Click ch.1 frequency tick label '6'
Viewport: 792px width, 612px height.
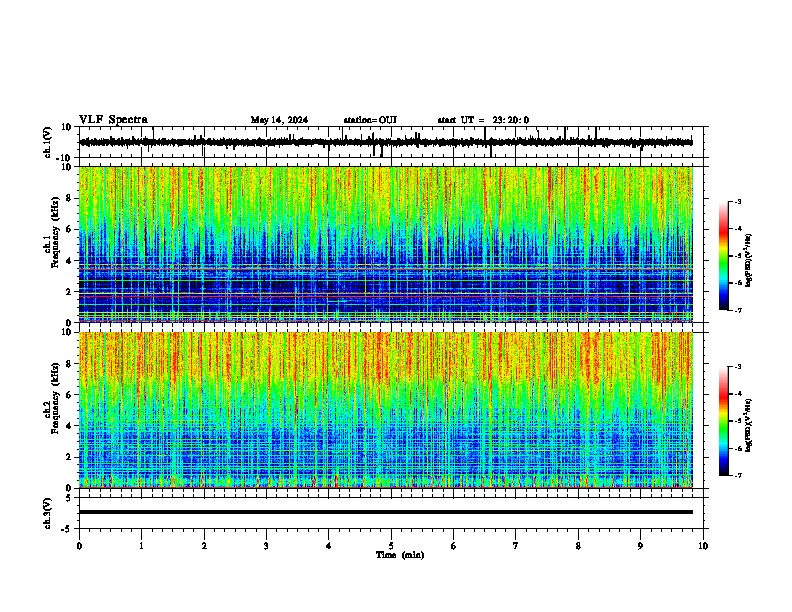(70, 229)
